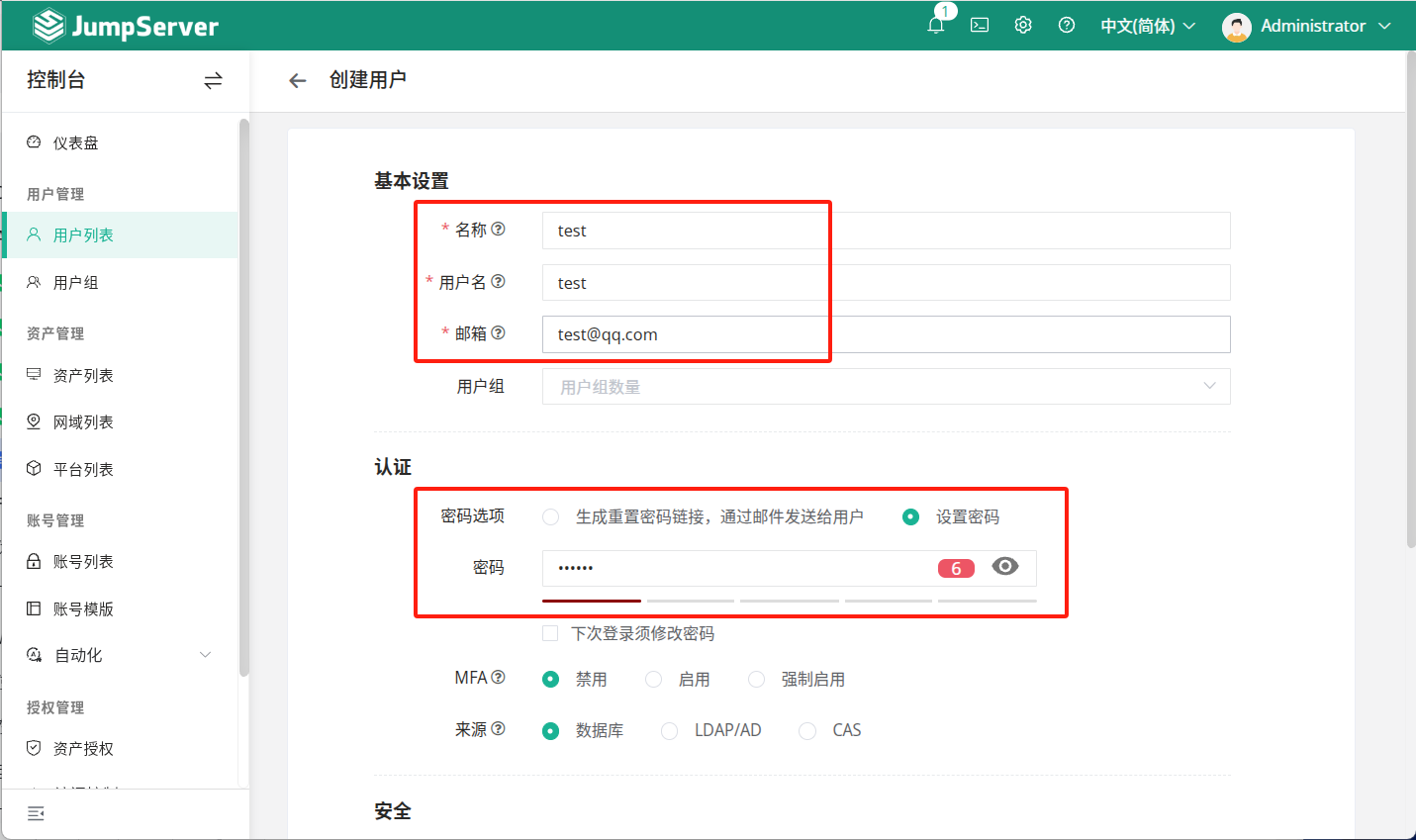Set MFA to 强制启用
Screen dimensions: 1416x840
[757, 679]
